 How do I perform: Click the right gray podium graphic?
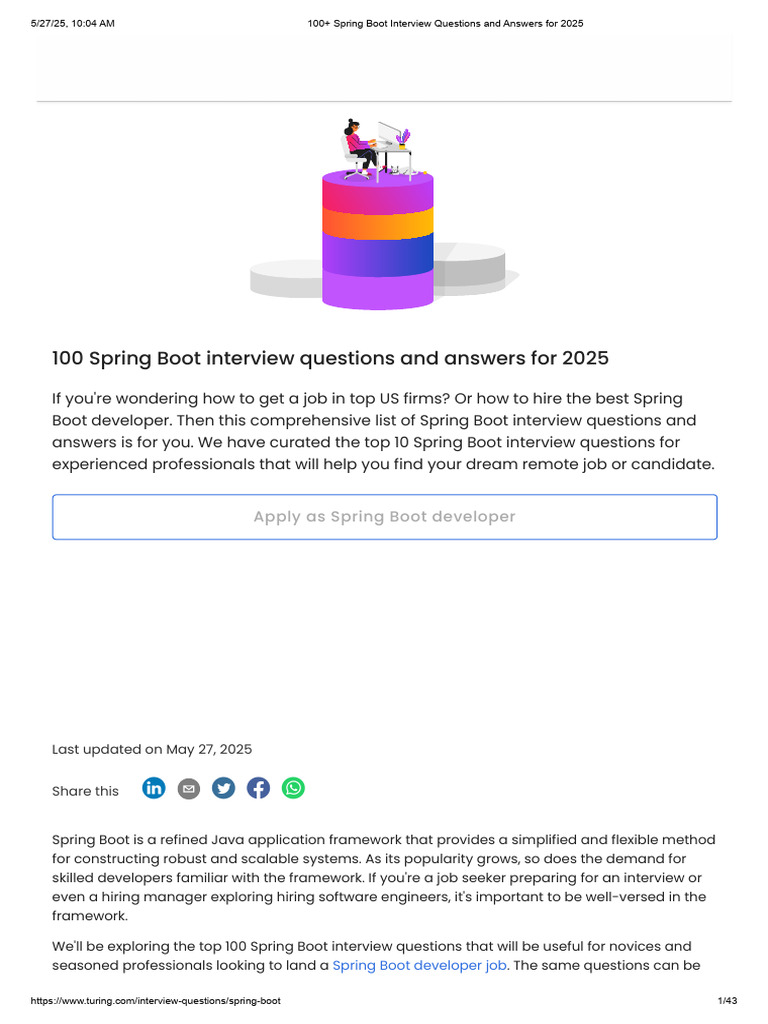[x=469, y=264]
